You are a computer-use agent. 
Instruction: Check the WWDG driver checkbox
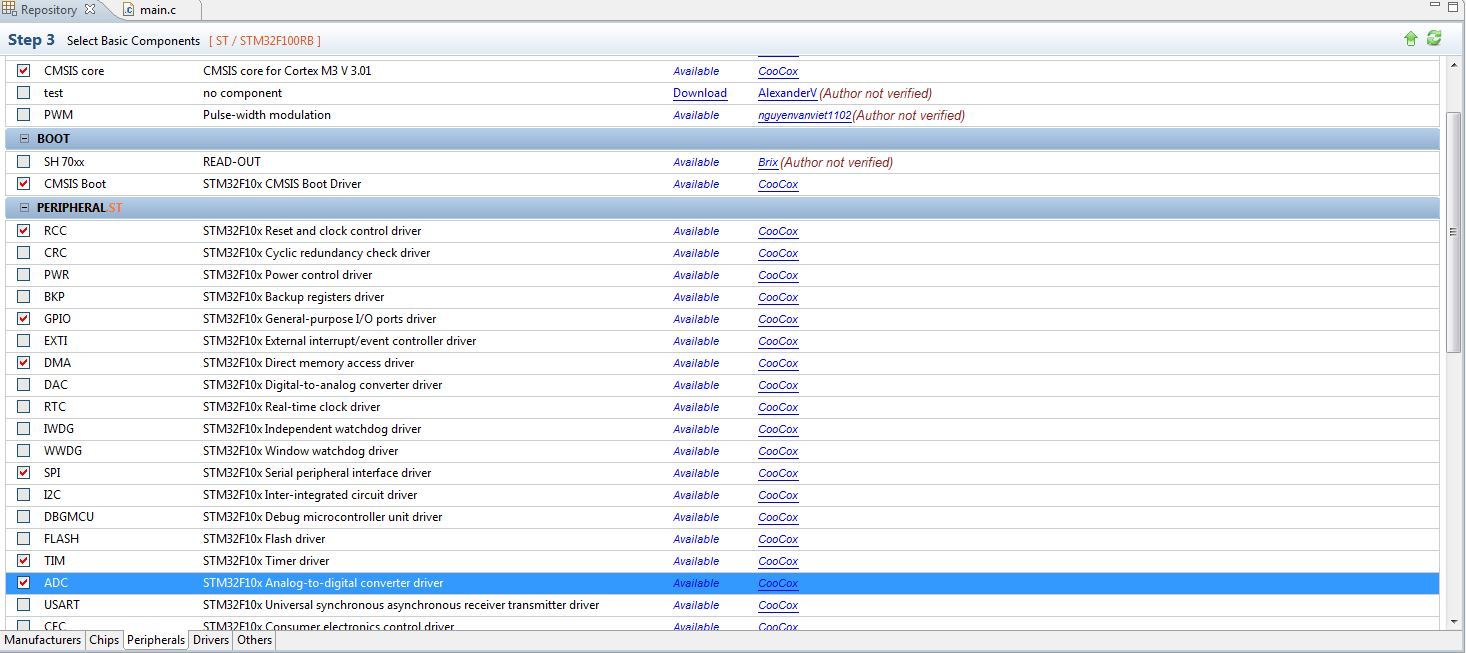click(x=24, y=451)
